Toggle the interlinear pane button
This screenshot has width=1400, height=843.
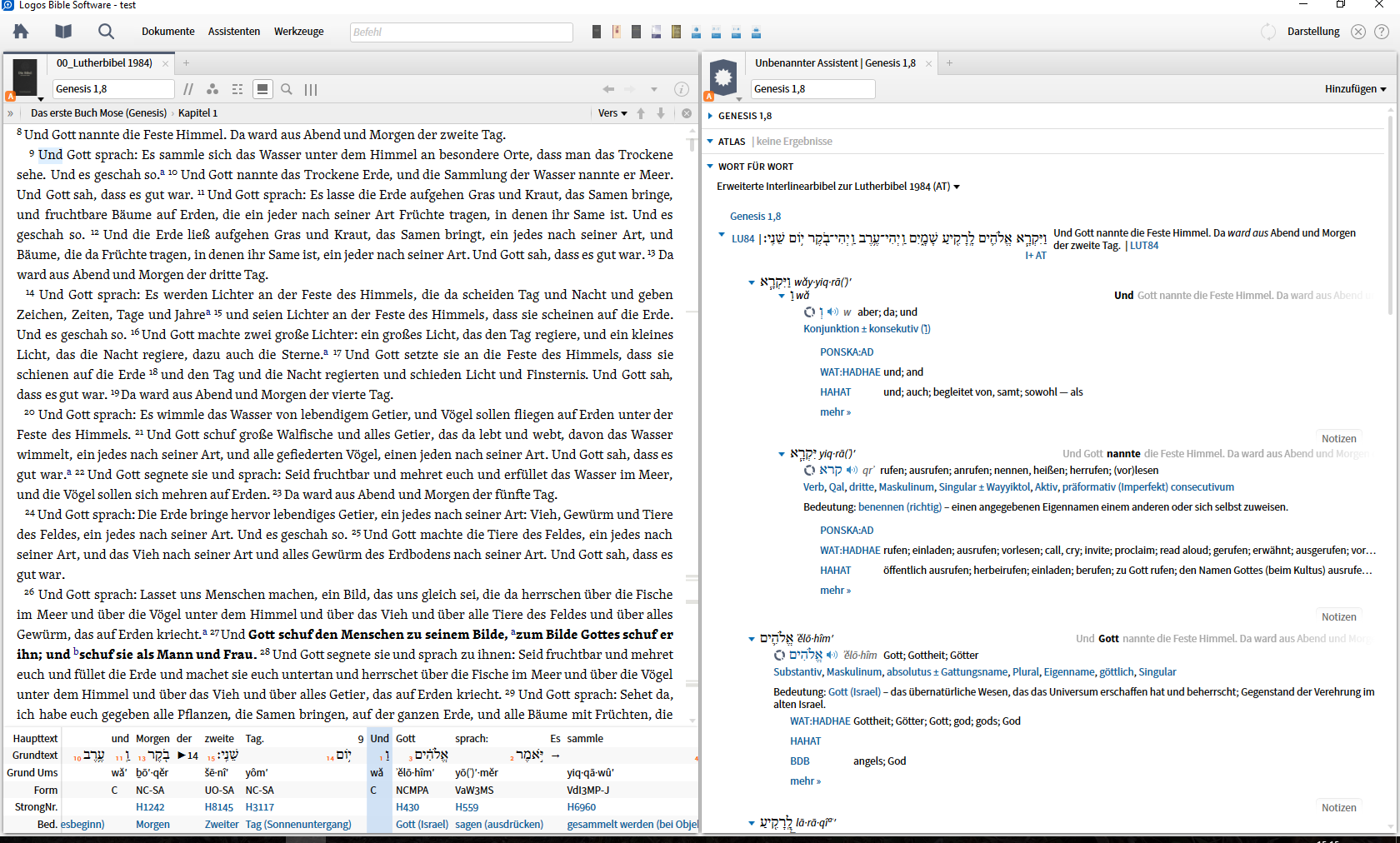pyautogui.click(x=262, y=89)
